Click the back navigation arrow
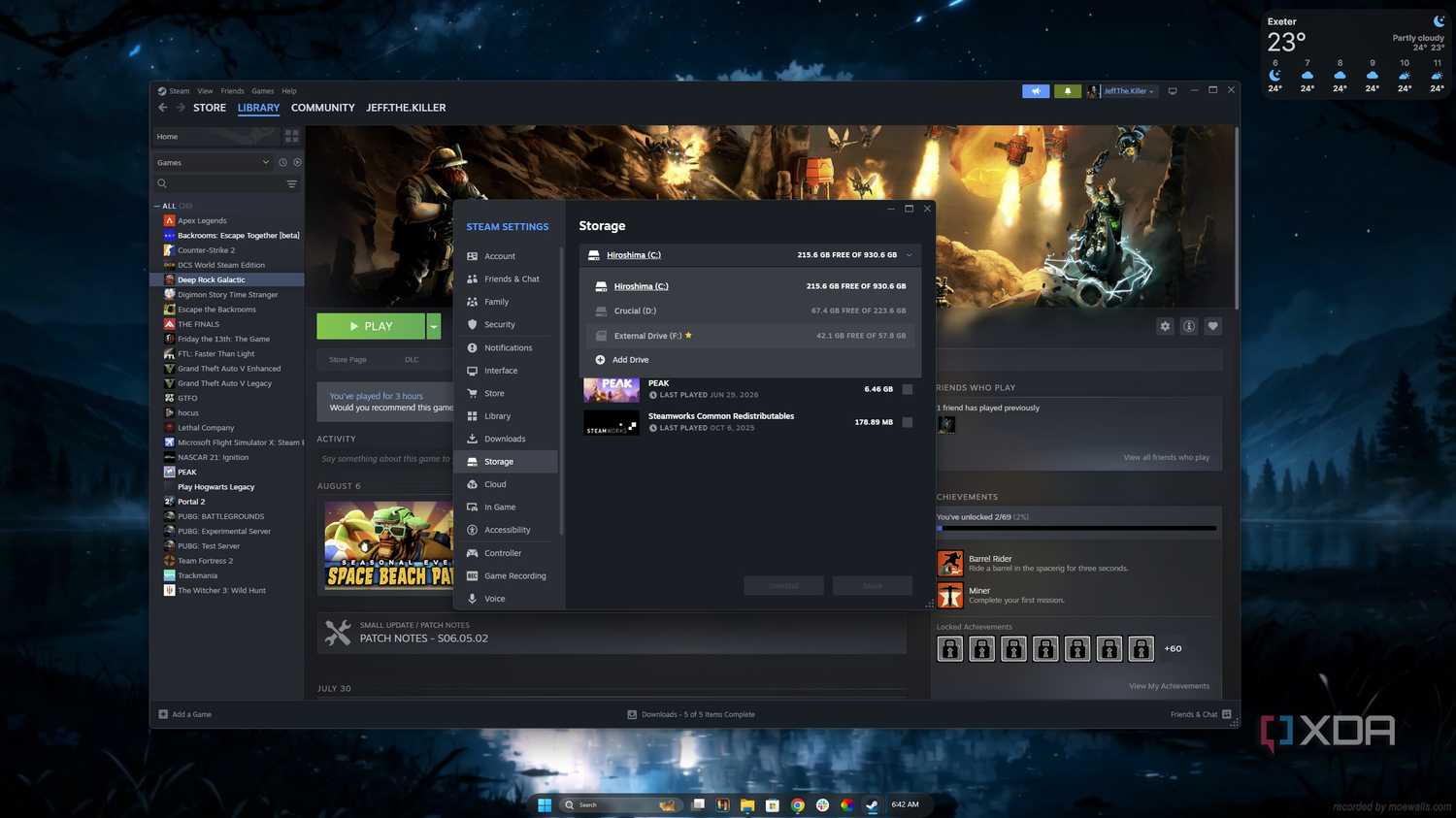 tap(163, 108)
